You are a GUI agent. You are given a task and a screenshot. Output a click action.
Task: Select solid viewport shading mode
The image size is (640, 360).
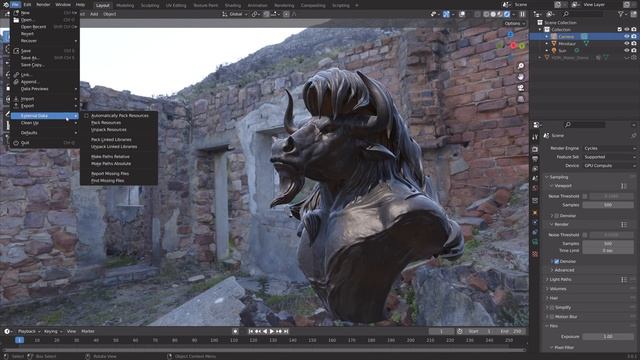click(493, 14)
